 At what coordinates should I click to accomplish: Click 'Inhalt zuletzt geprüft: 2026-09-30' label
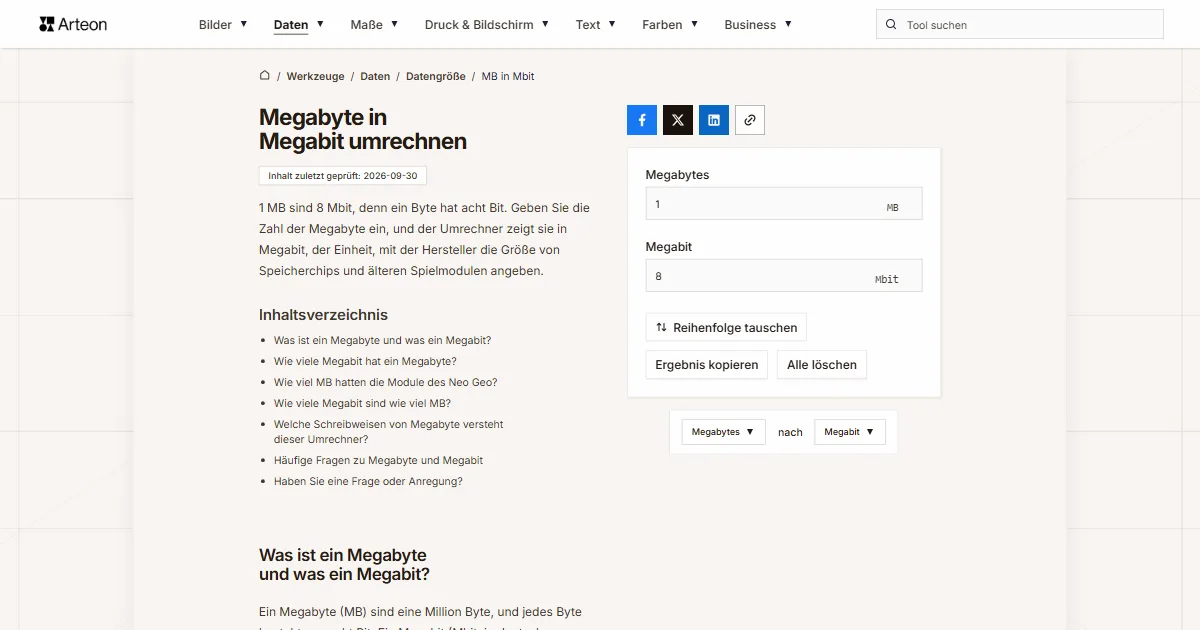(343, 175)
